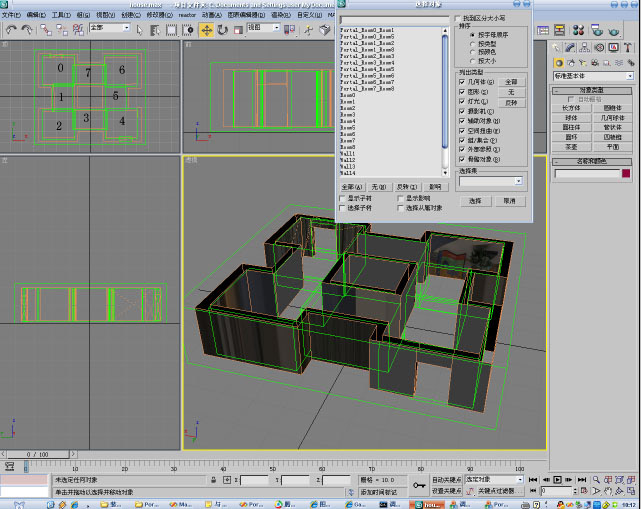Select Cameras category in Create panel
Image resolution: width=641 pixels, height=509 pixels.
click(595, 63)
